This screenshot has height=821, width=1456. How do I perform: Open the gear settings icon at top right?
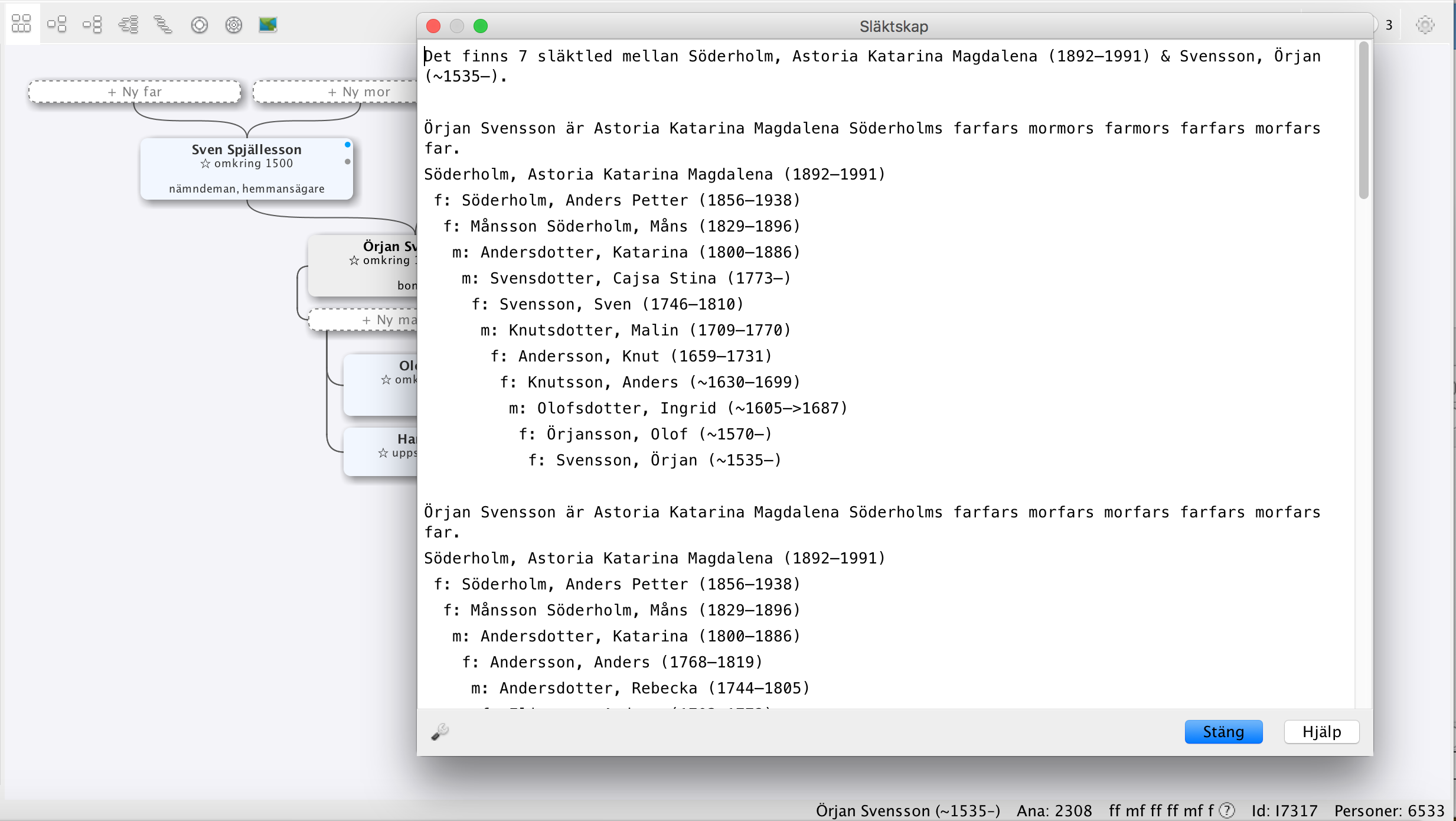[1425, 25]
